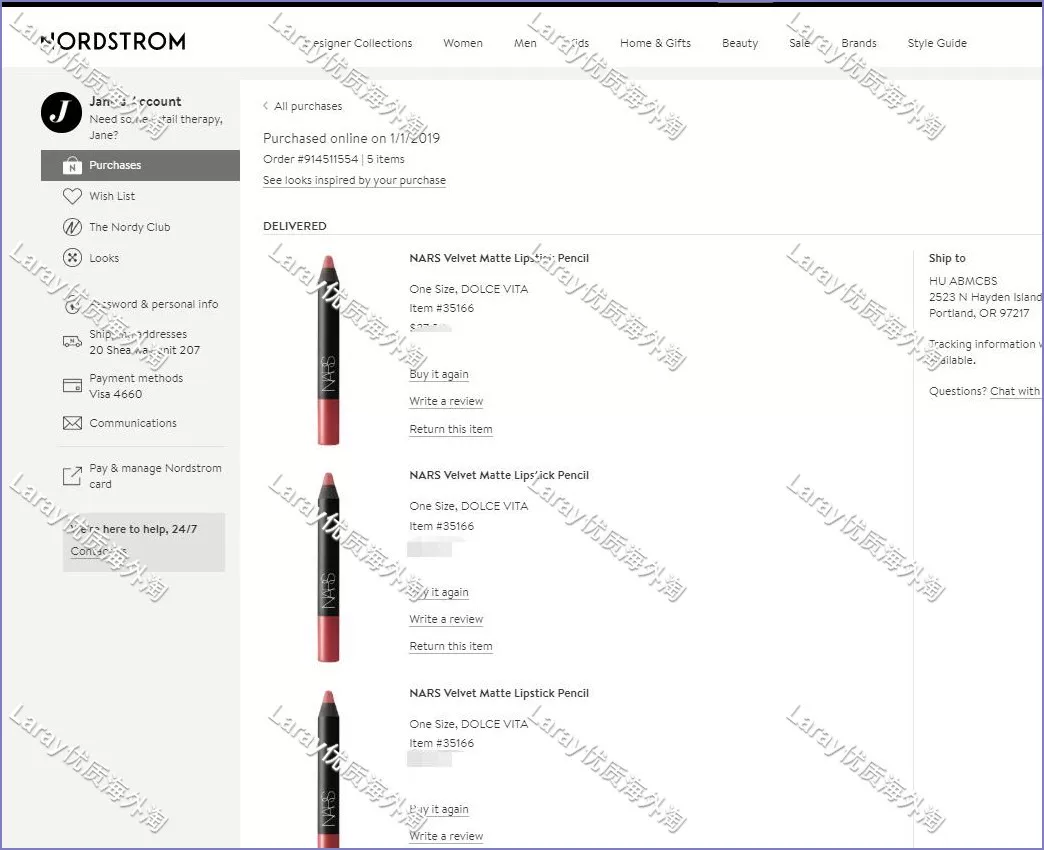Click the back chevron beside All purchases
The image size is (1044, 850).
tap(266, 106)
